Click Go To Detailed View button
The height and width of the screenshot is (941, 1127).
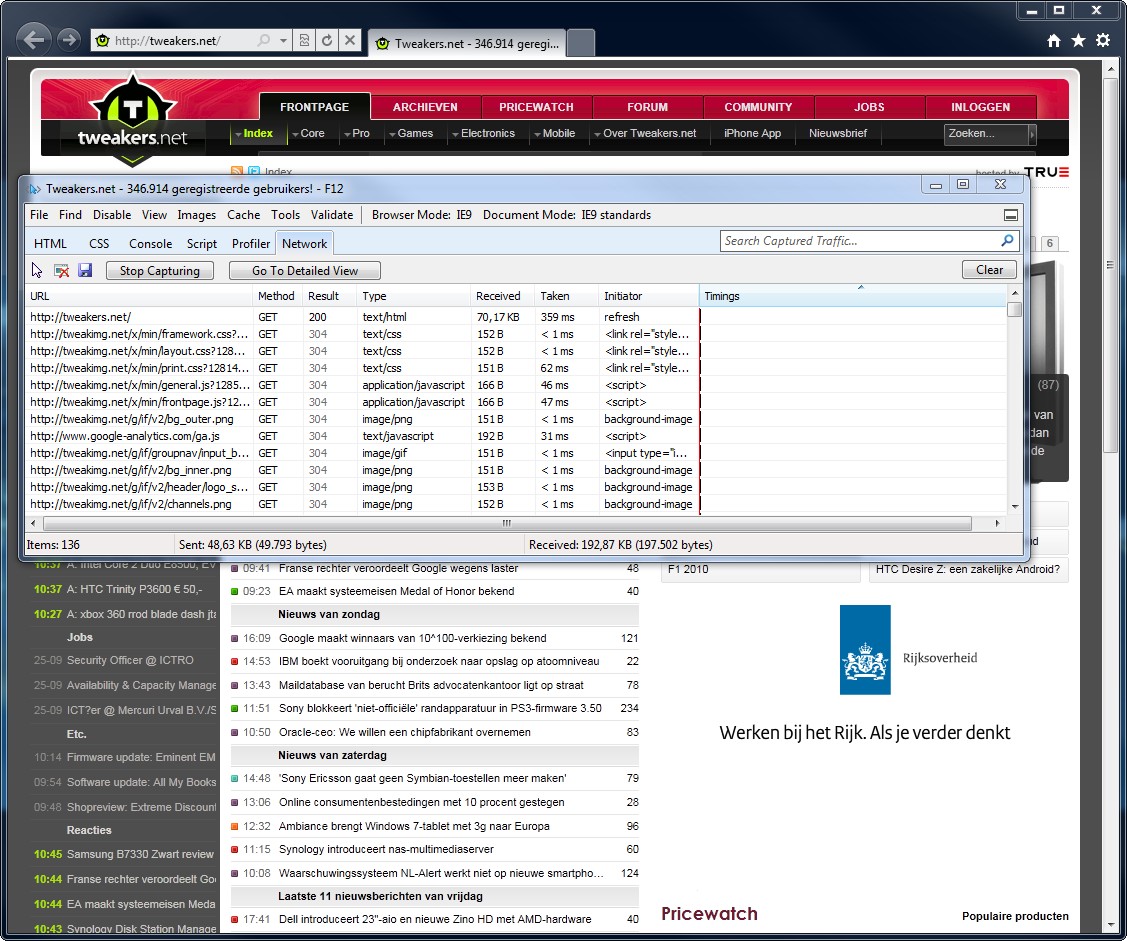coord(305,270)
